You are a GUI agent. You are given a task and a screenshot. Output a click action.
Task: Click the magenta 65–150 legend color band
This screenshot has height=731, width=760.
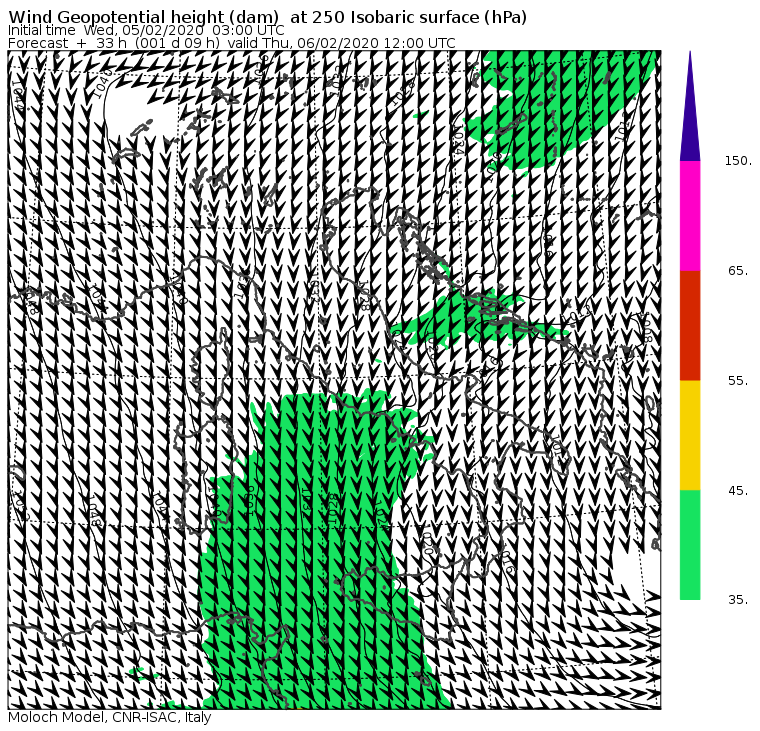point(690,216)
